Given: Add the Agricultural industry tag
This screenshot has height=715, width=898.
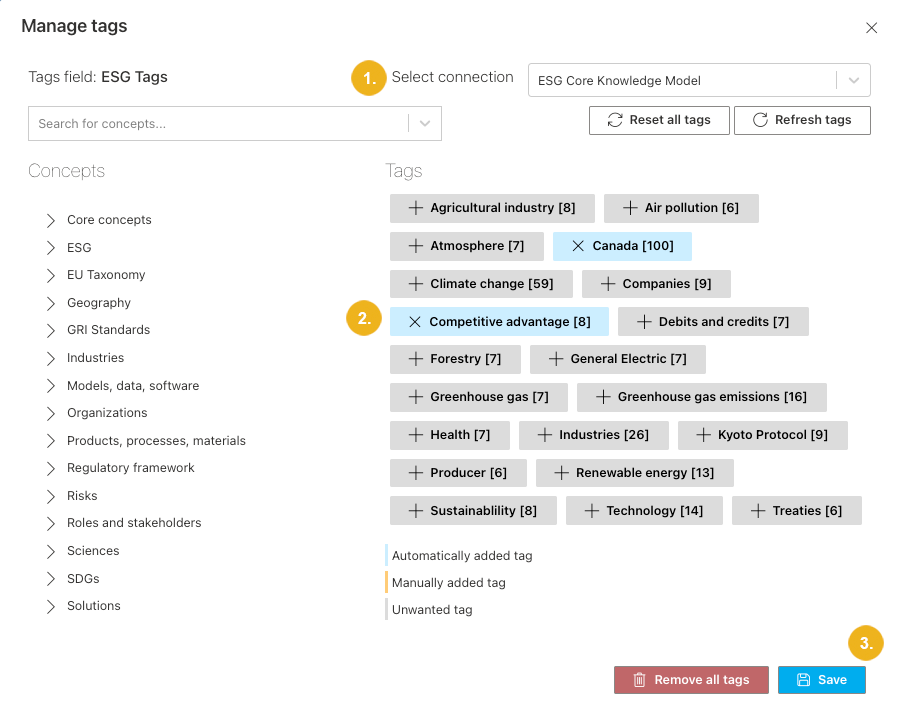Looking at the screenshot, I should (416, 208).
